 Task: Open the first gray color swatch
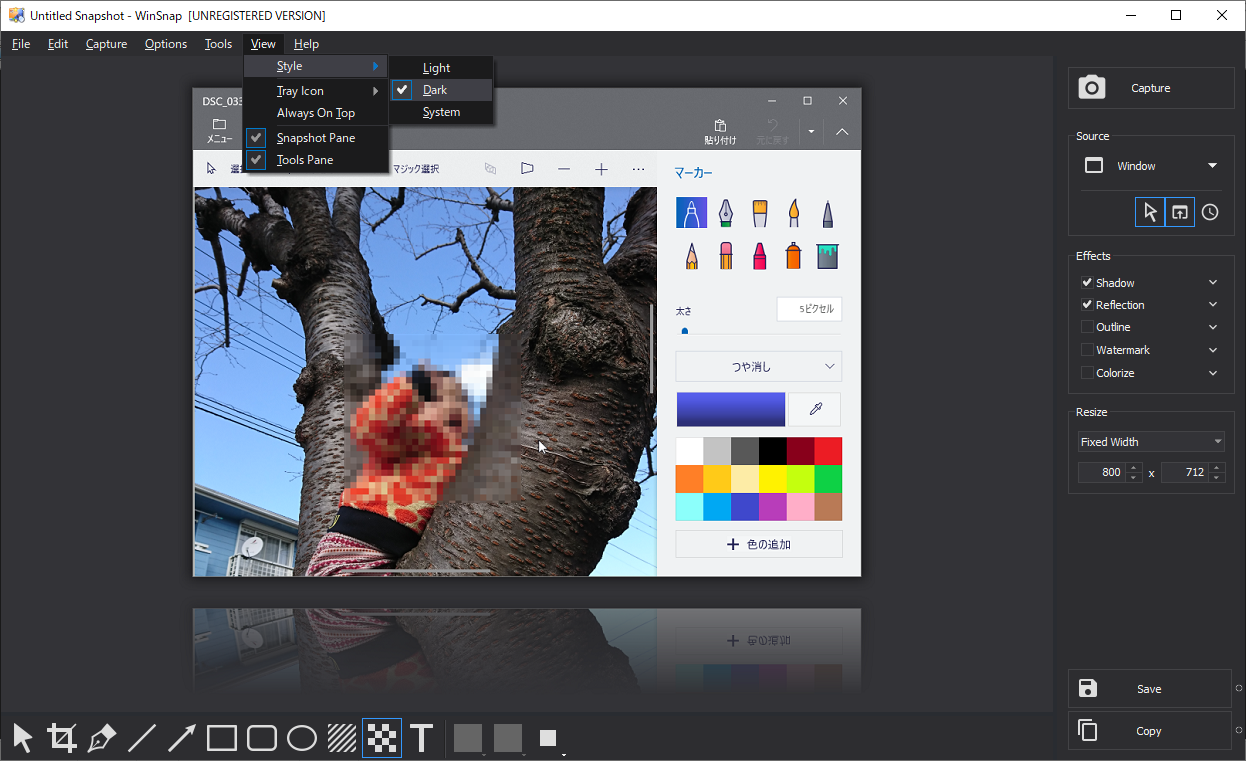coord(468,739)
